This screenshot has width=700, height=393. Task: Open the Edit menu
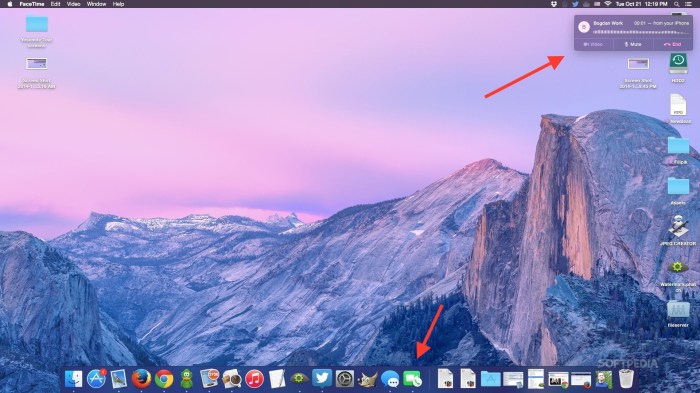pos(55,4)
